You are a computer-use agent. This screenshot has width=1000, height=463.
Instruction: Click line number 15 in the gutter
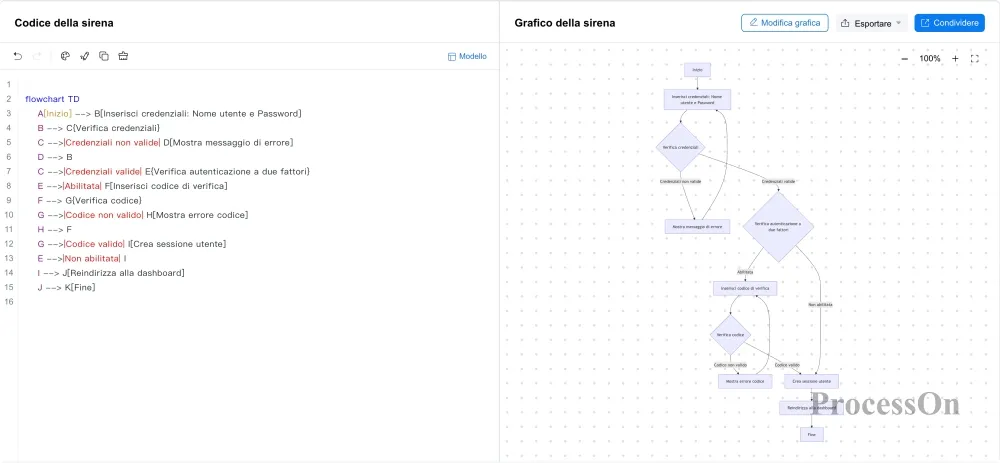tap(9, 288)
